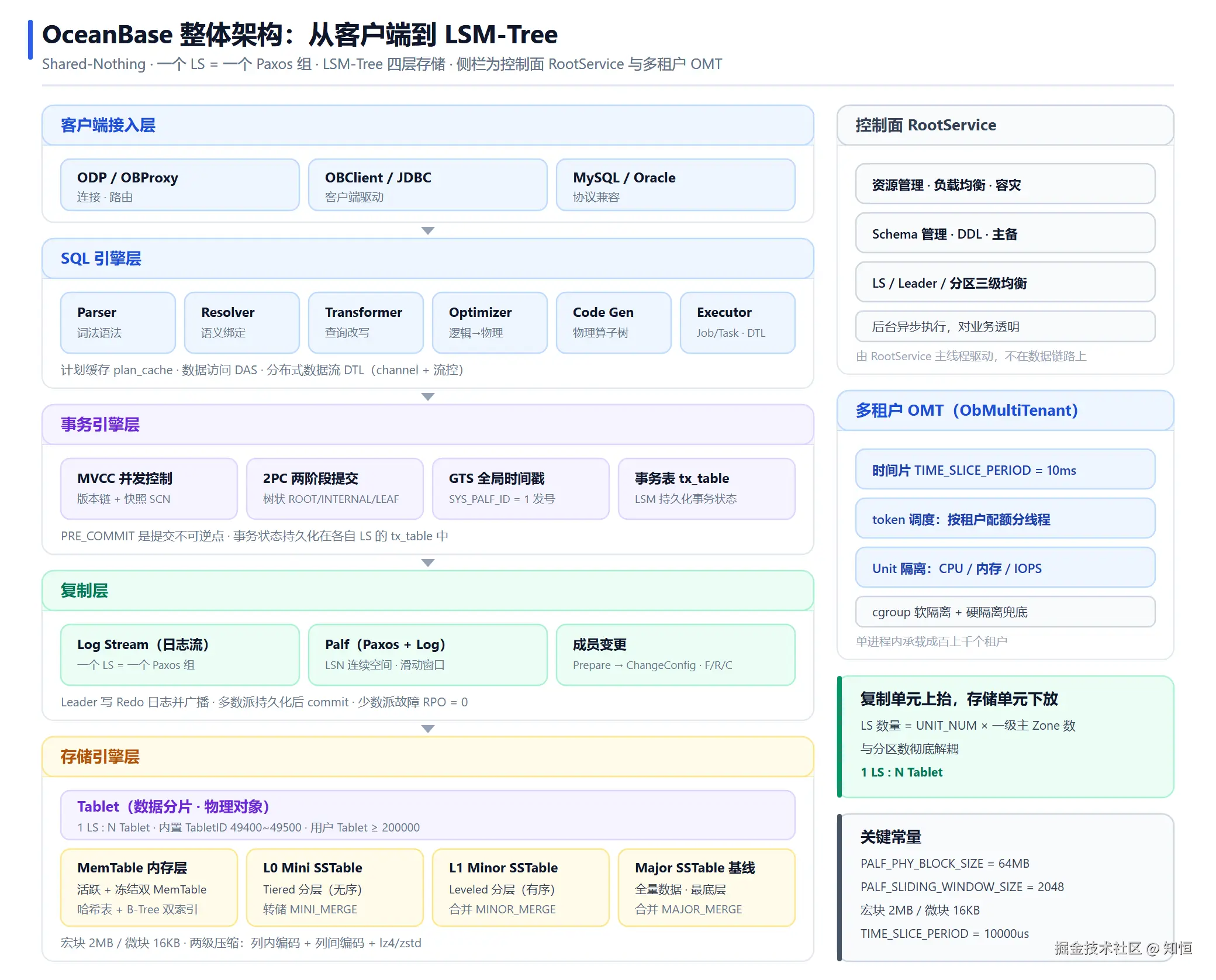
Task: Click the GTS 全局时间戳 card
Action: tap(521, 489)
